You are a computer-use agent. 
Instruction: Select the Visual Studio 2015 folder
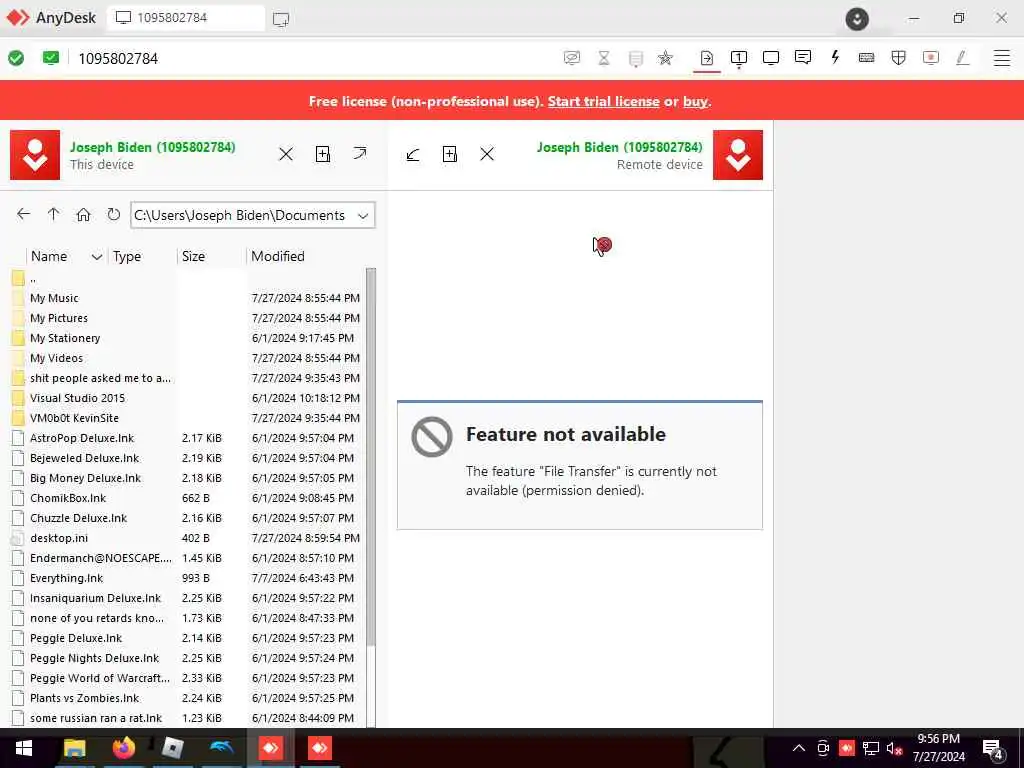(x=187, y=398)
